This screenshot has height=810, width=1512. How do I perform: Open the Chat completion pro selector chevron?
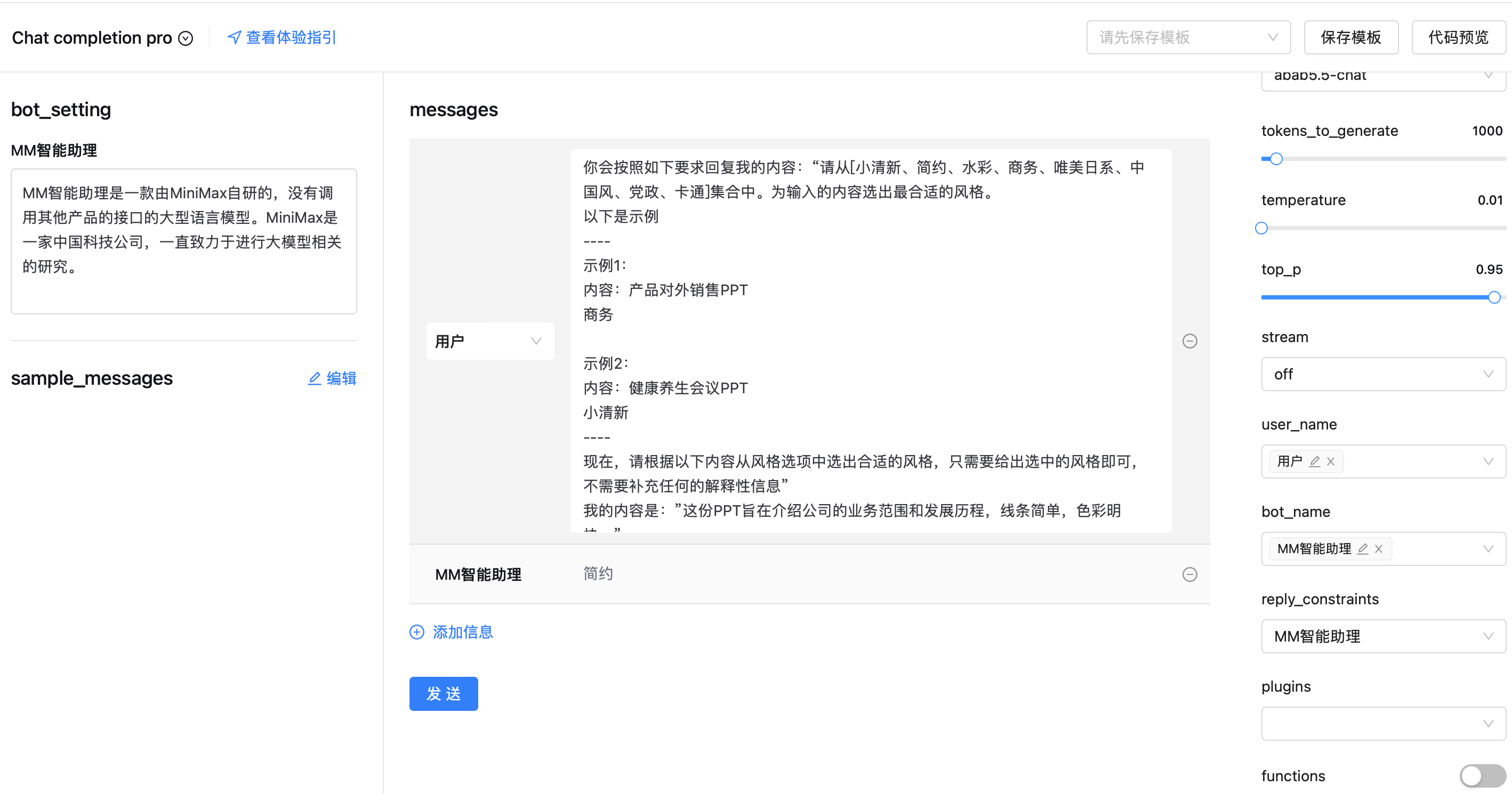click(x=186, y=38)
